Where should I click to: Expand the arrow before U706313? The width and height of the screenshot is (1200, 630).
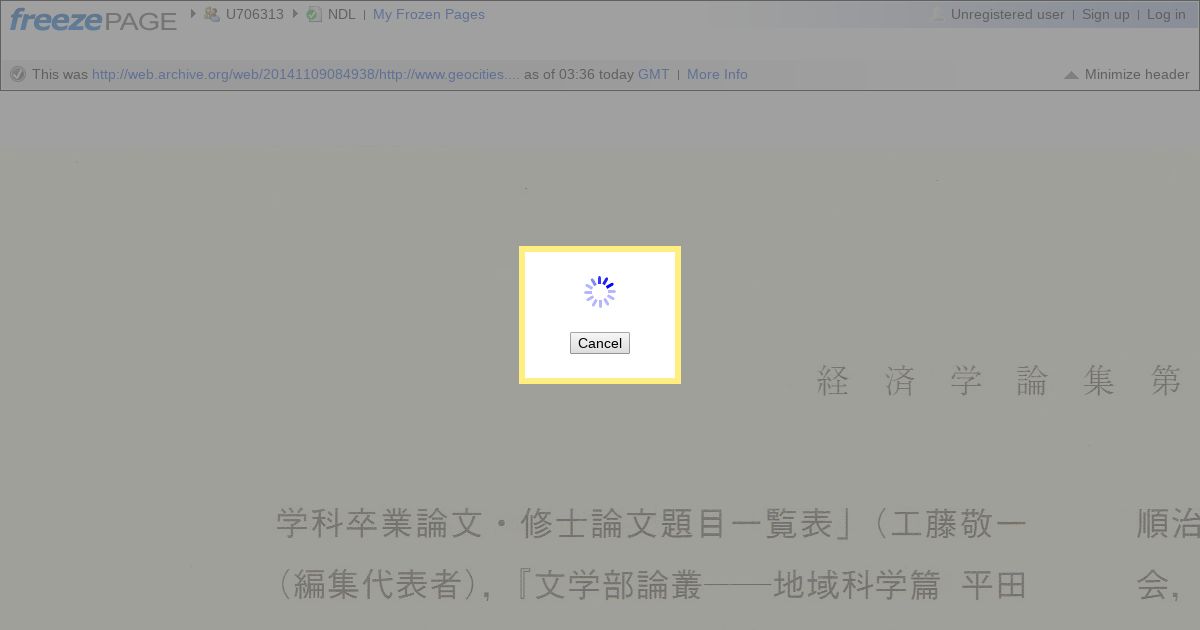[x=193, y=14]
